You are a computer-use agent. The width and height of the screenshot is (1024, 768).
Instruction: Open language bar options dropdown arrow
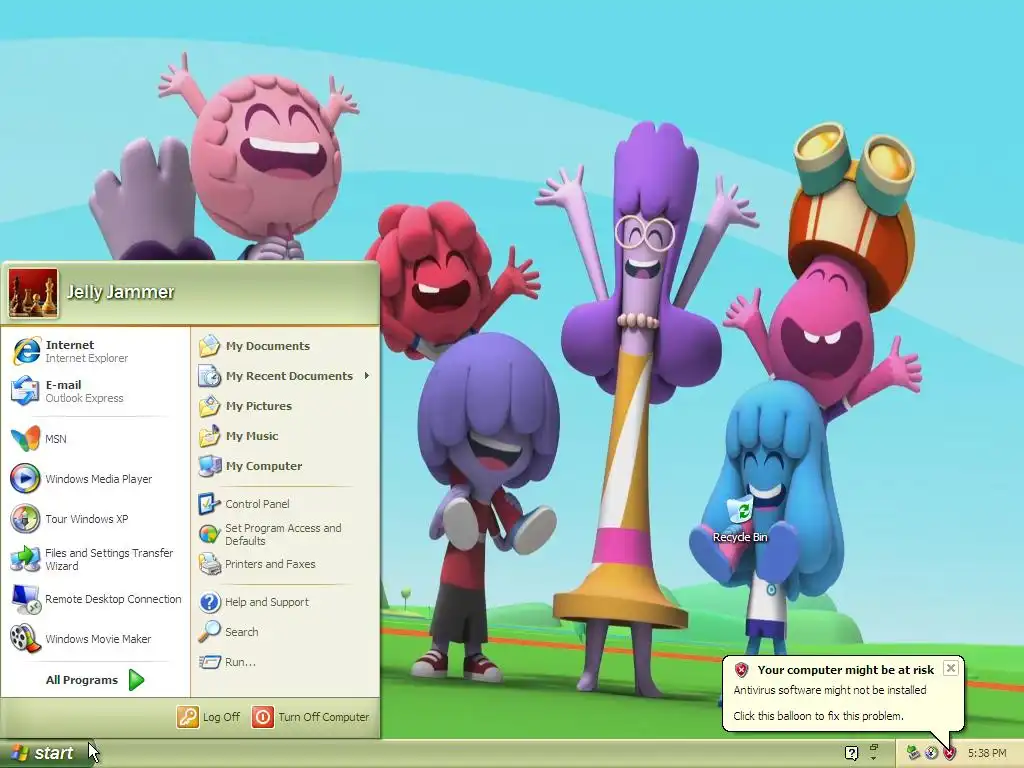(874, 759)
